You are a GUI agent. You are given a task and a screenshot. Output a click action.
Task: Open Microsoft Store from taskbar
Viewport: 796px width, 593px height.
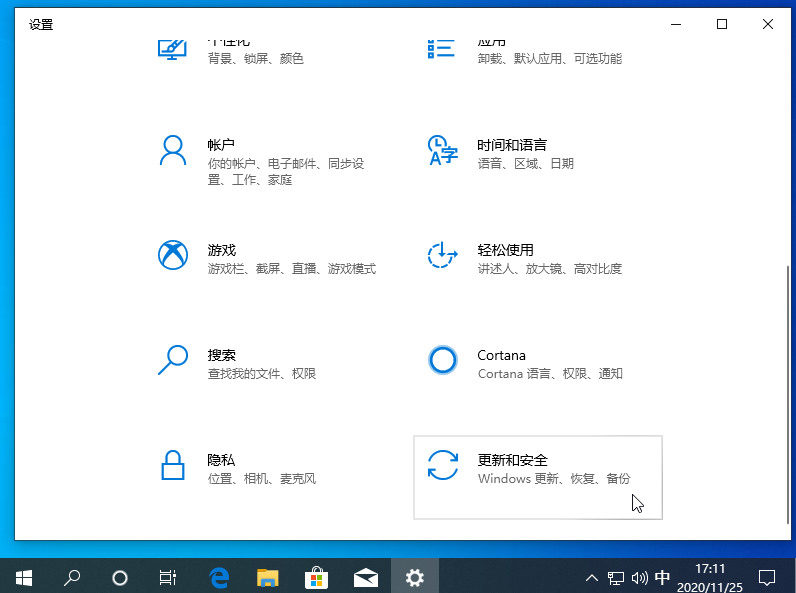click(x=316, y=577)
